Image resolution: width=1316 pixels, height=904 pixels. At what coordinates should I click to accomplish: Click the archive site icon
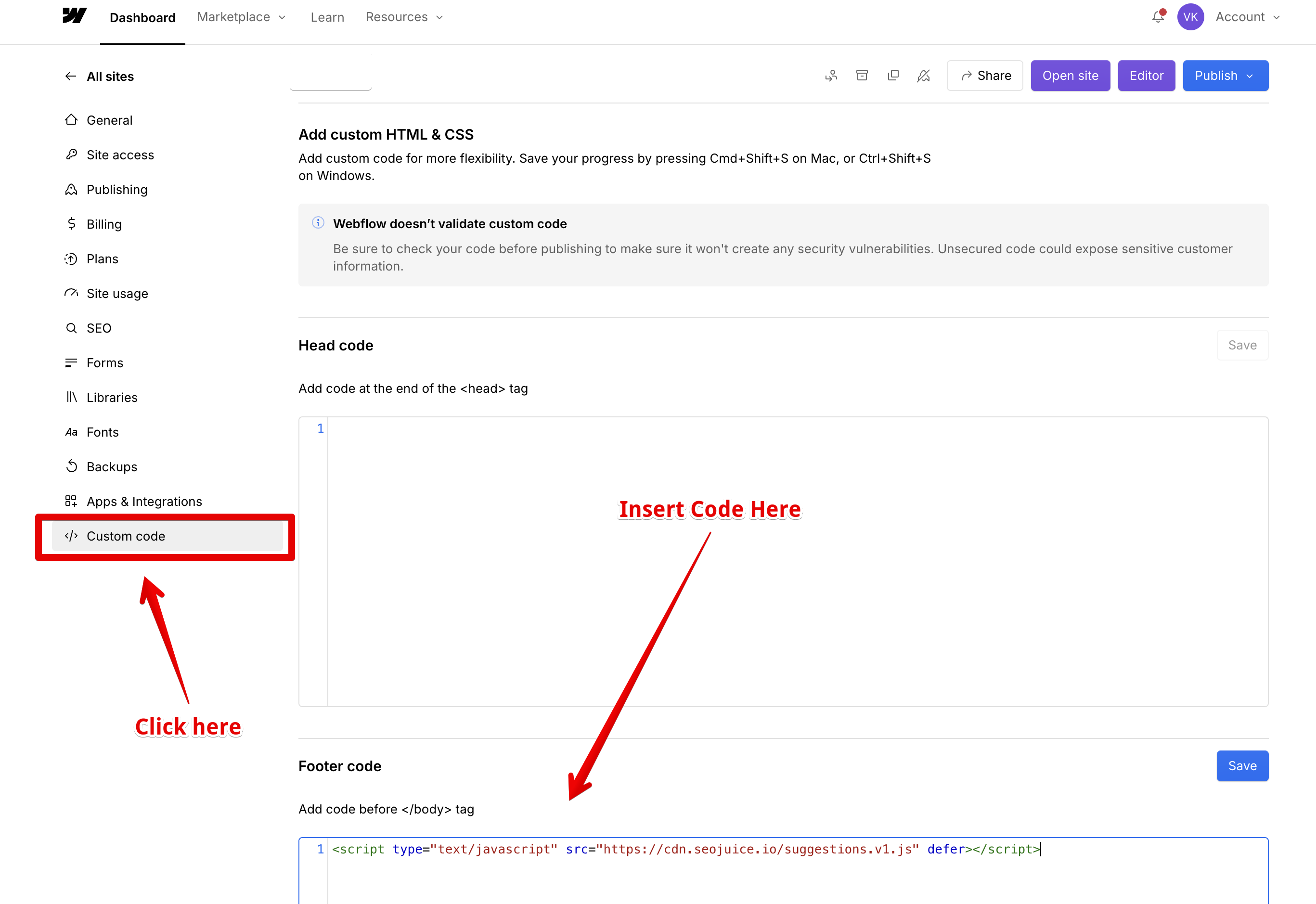[862, 75]
